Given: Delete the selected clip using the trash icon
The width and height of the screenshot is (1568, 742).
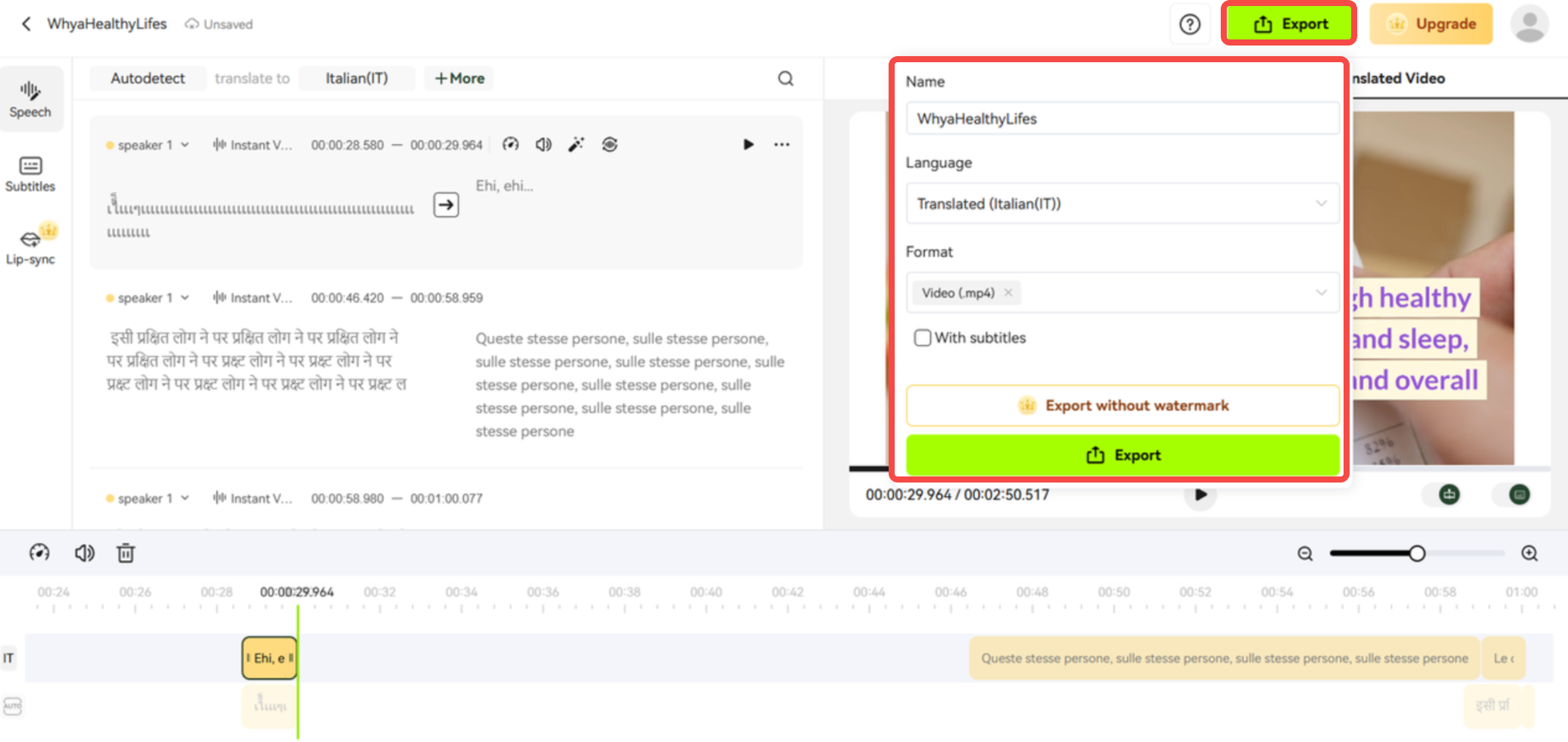Looking at the screenshot, I should 126,553.
